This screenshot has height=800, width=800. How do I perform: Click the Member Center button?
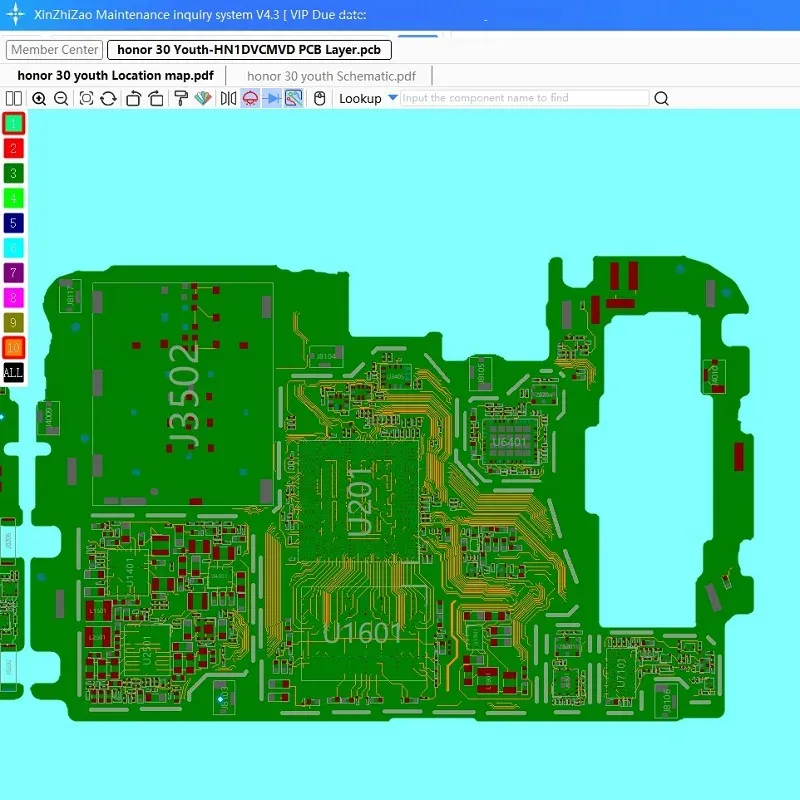click(x=53, y=49)
